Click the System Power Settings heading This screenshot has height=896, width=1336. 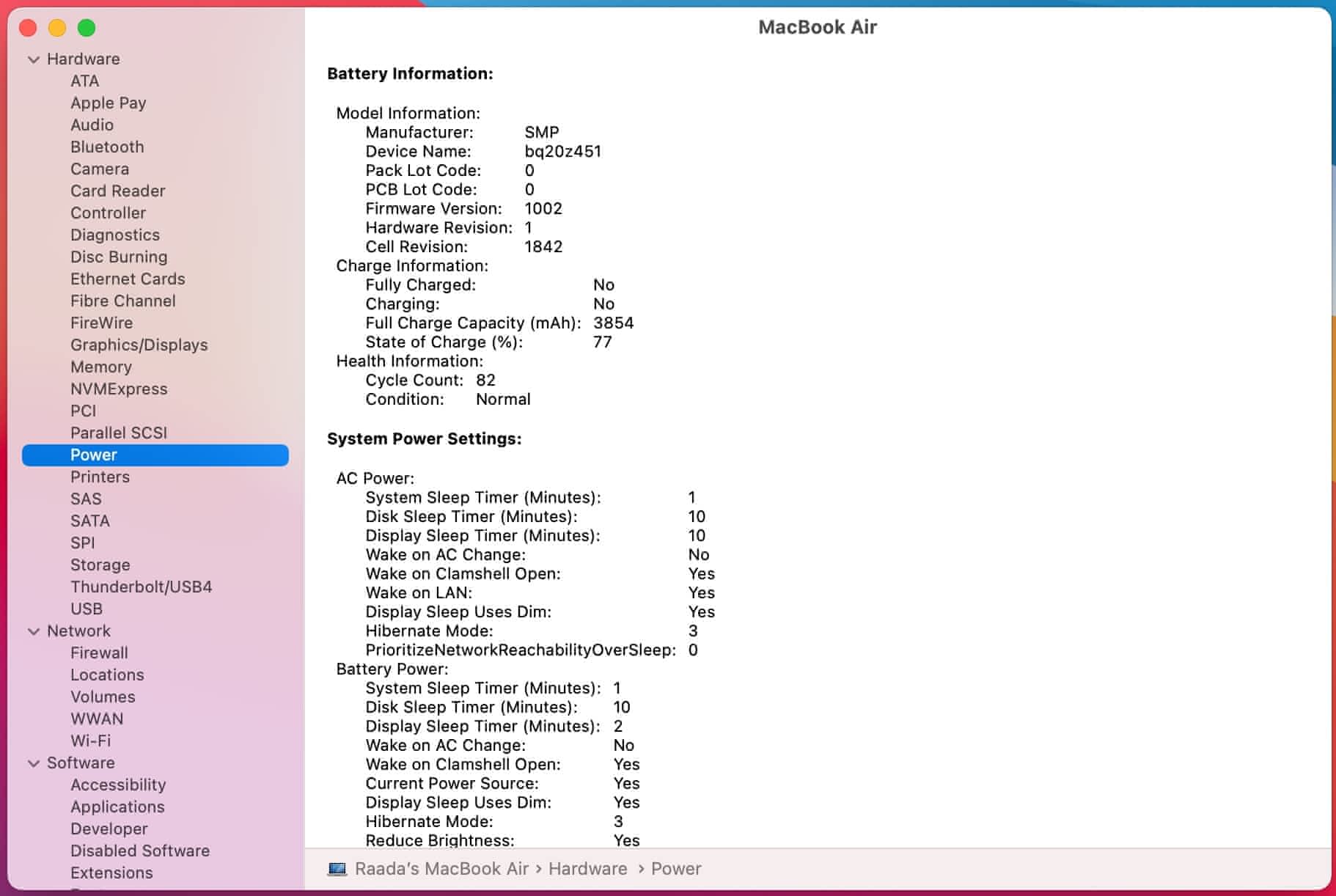pyautogui.click(x=425, y=438)
